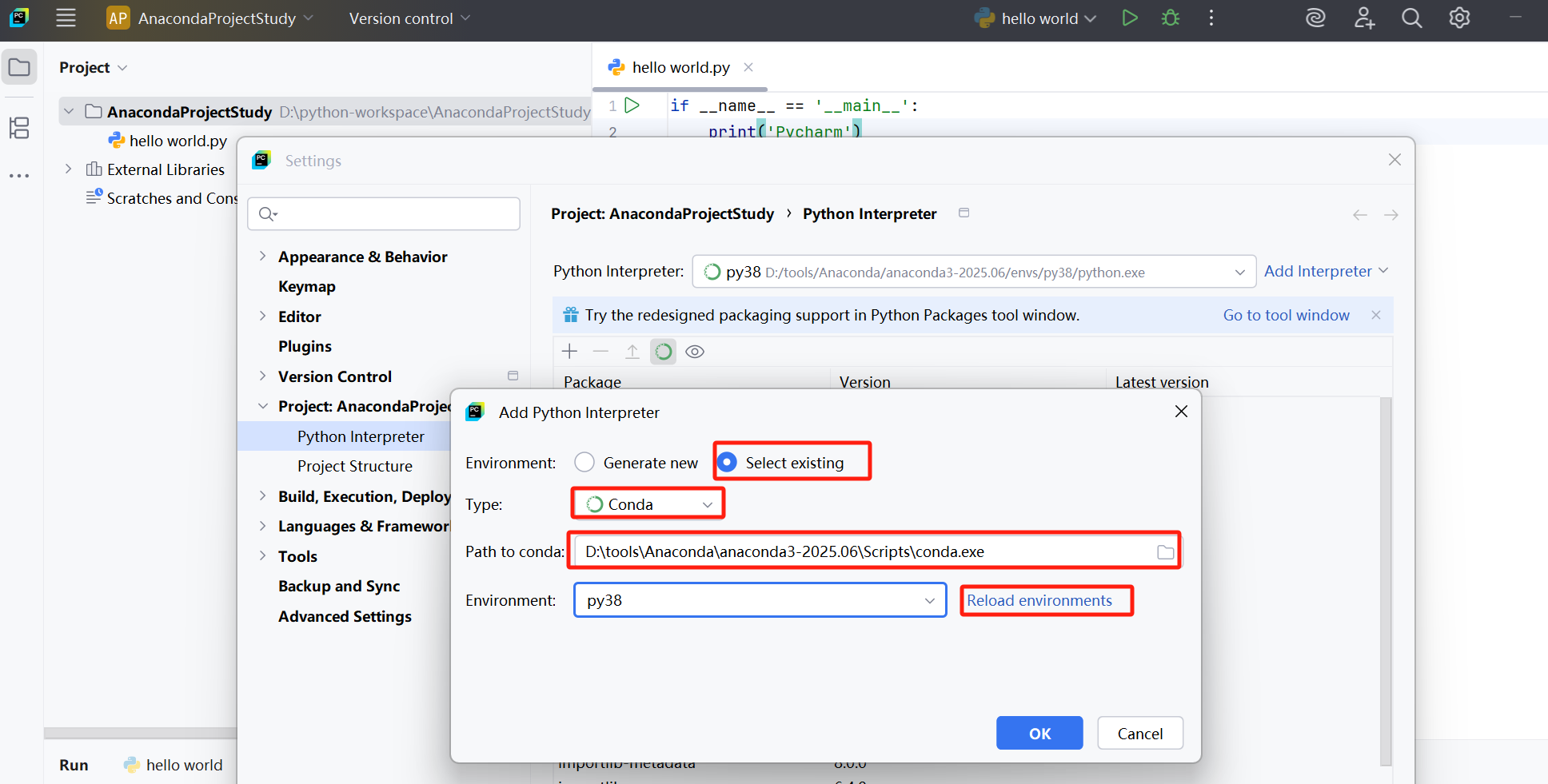Open the AI Assistant swirl icon
The width and height of the screenshot is (1548, 784).
tap(1315, 18)
